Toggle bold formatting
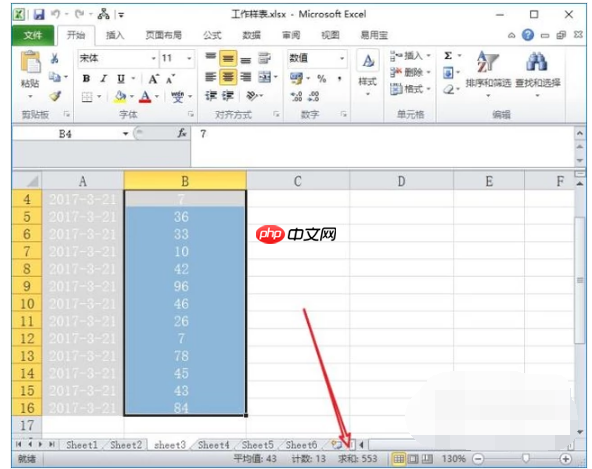 coord(86,79)
